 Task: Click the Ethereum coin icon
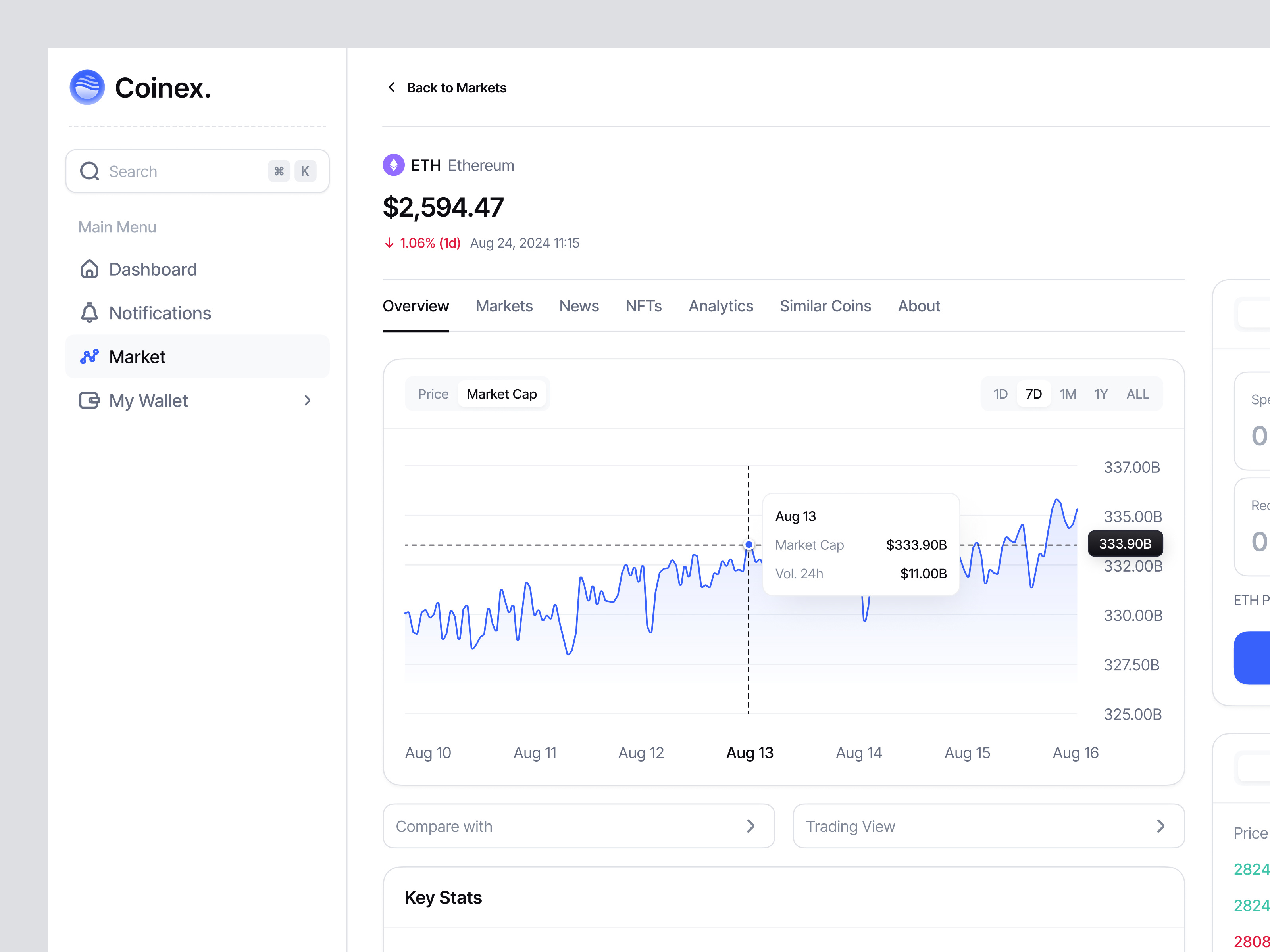pos(393,165)
